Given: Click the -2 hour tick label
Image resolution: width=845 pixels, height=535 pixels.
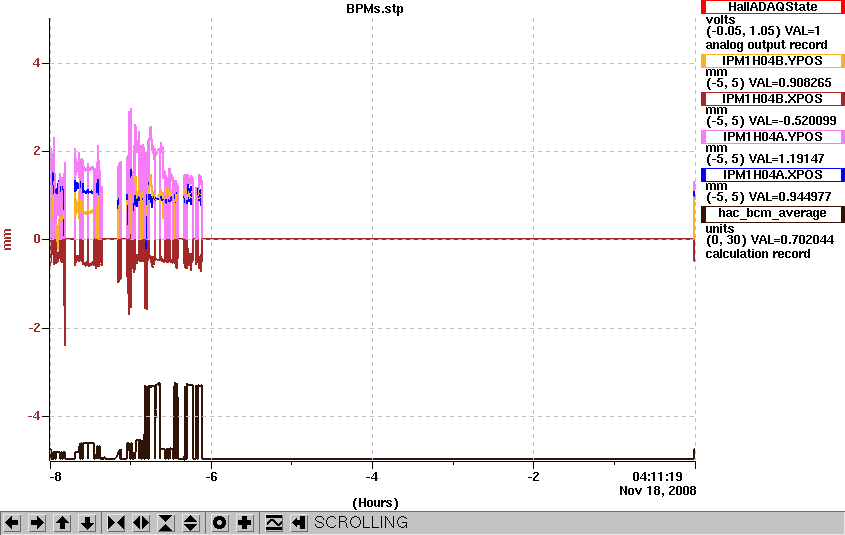Looking at the screenshot, I should pos(532,477).
